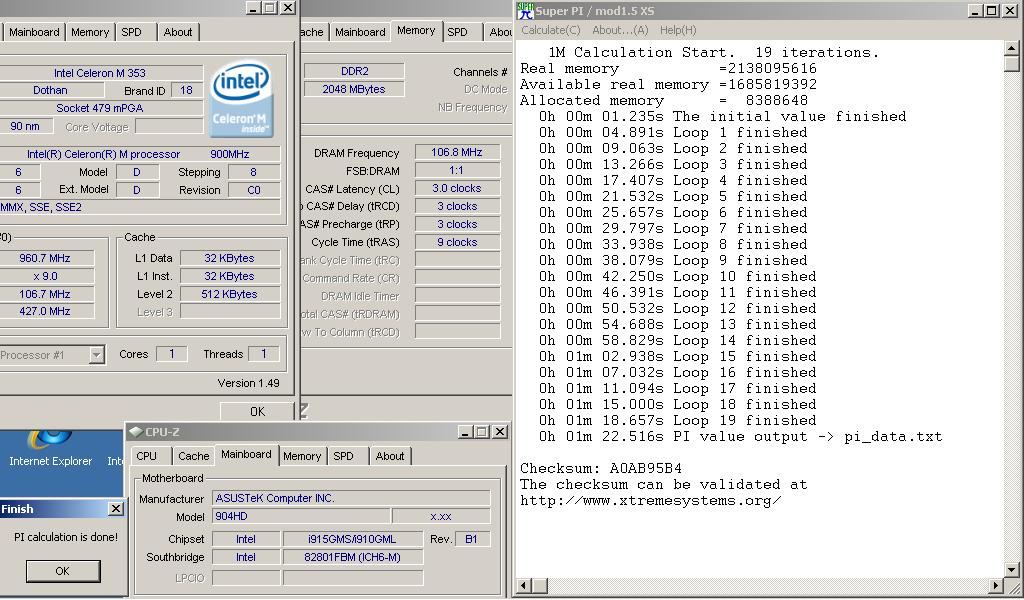Click the PI value output -> pi_data.txt line
Image resolution: width=1024 pixels, height=600 pixels.
[x=741, y=437]
